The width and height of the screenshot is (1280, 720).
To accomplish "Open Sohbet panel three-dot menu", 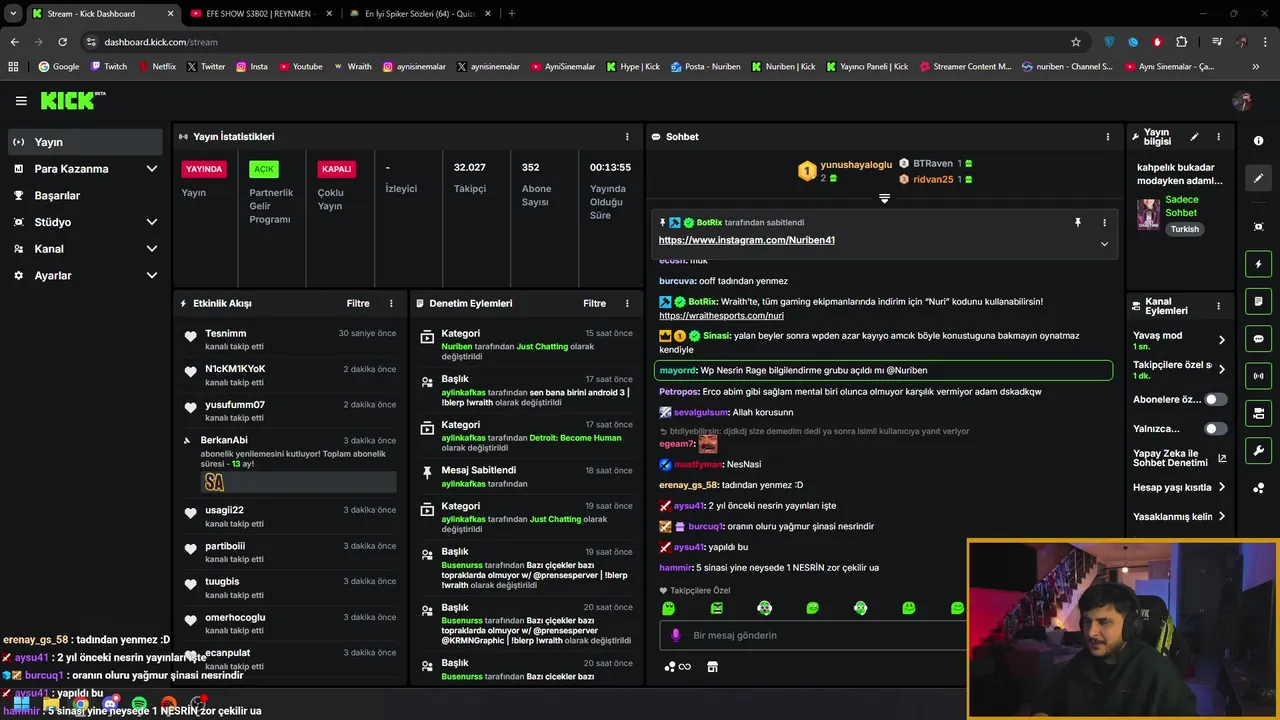I will [x=1107, y=137].
